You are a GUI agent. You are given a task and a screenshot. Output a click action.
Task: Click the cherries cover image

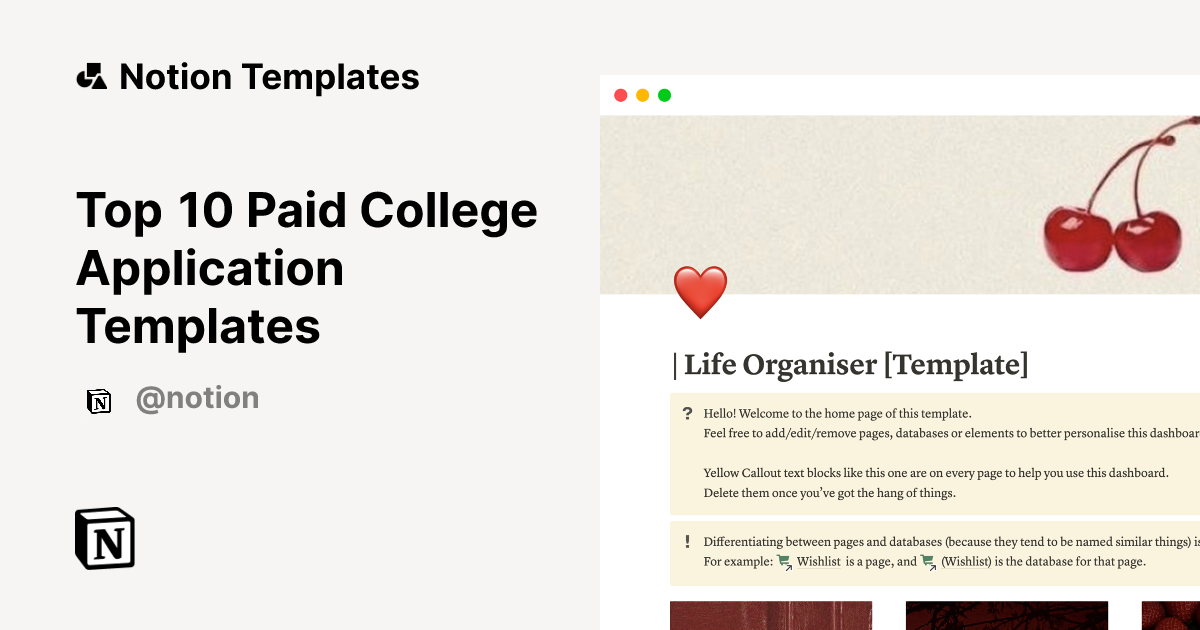[x=900, y=205]
